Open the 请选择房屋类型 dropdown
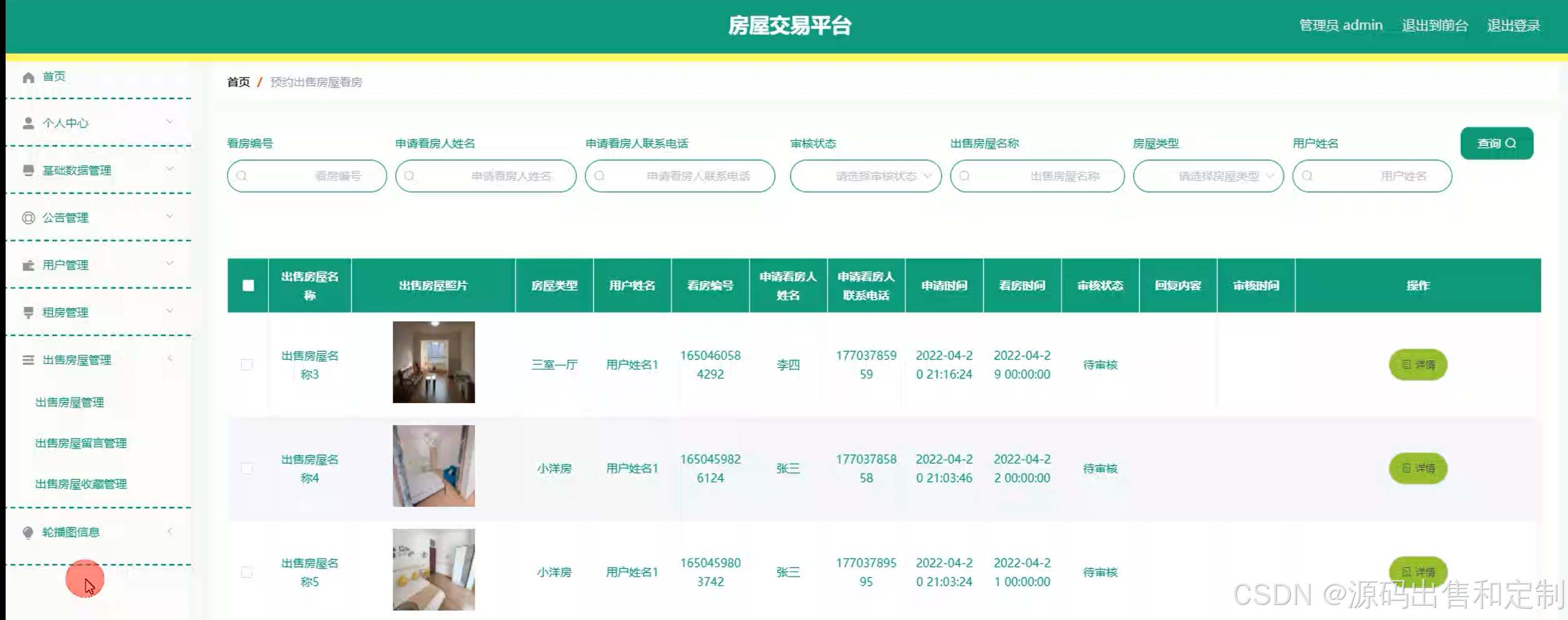Viewport: 1568px width, 620px height. tap(1208, 176)
